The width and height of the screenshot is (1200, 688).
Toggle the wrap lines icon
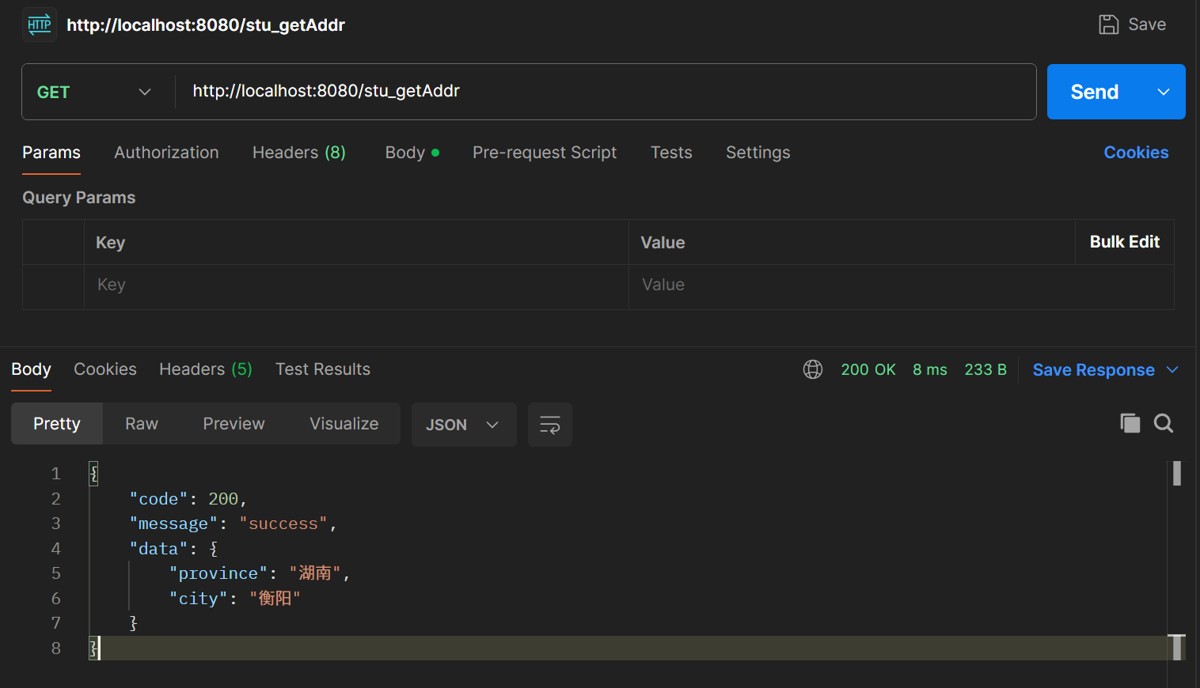click(x=550, y=425)
